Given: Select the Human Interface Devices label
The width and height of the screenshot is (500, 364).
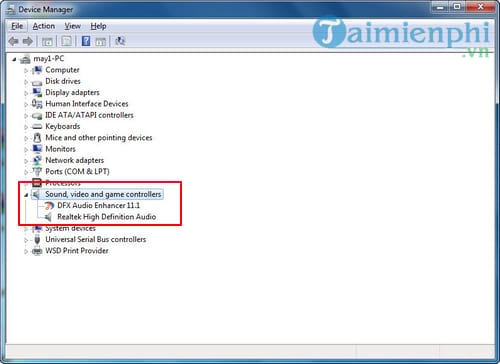Looking at the screenshot, I should tap(87, 104).
